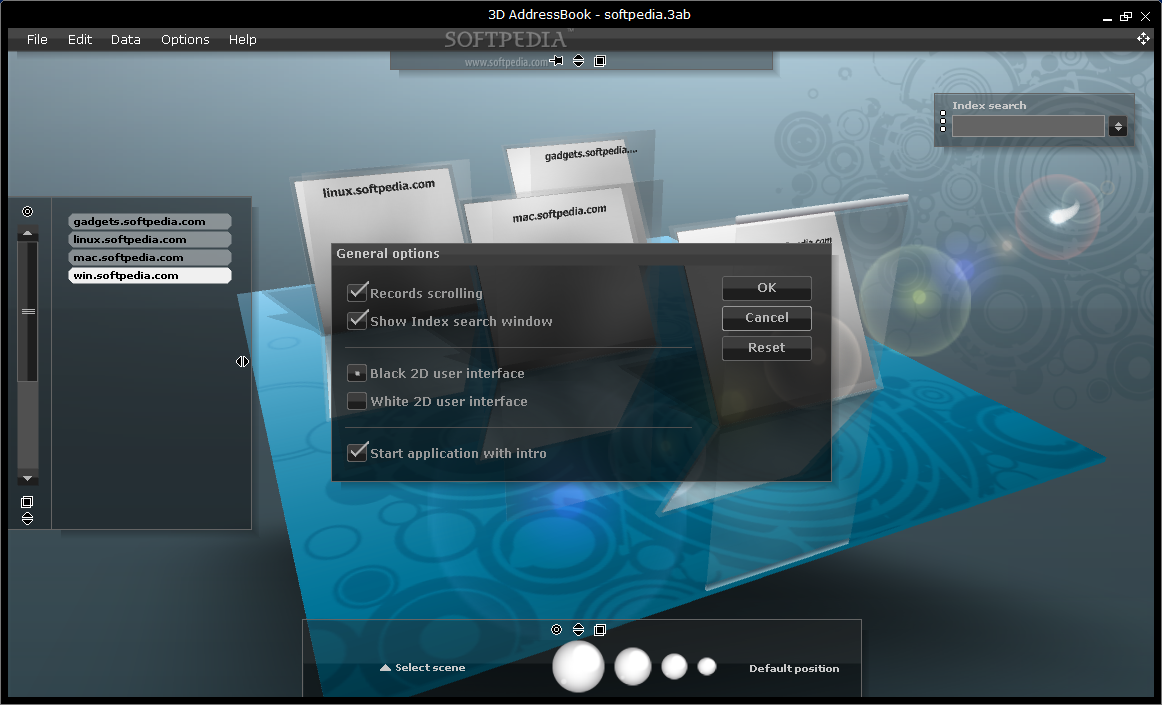Screen dimensions: 1162x705
Task: Open the Edit menu
Action: pos(80,39)
